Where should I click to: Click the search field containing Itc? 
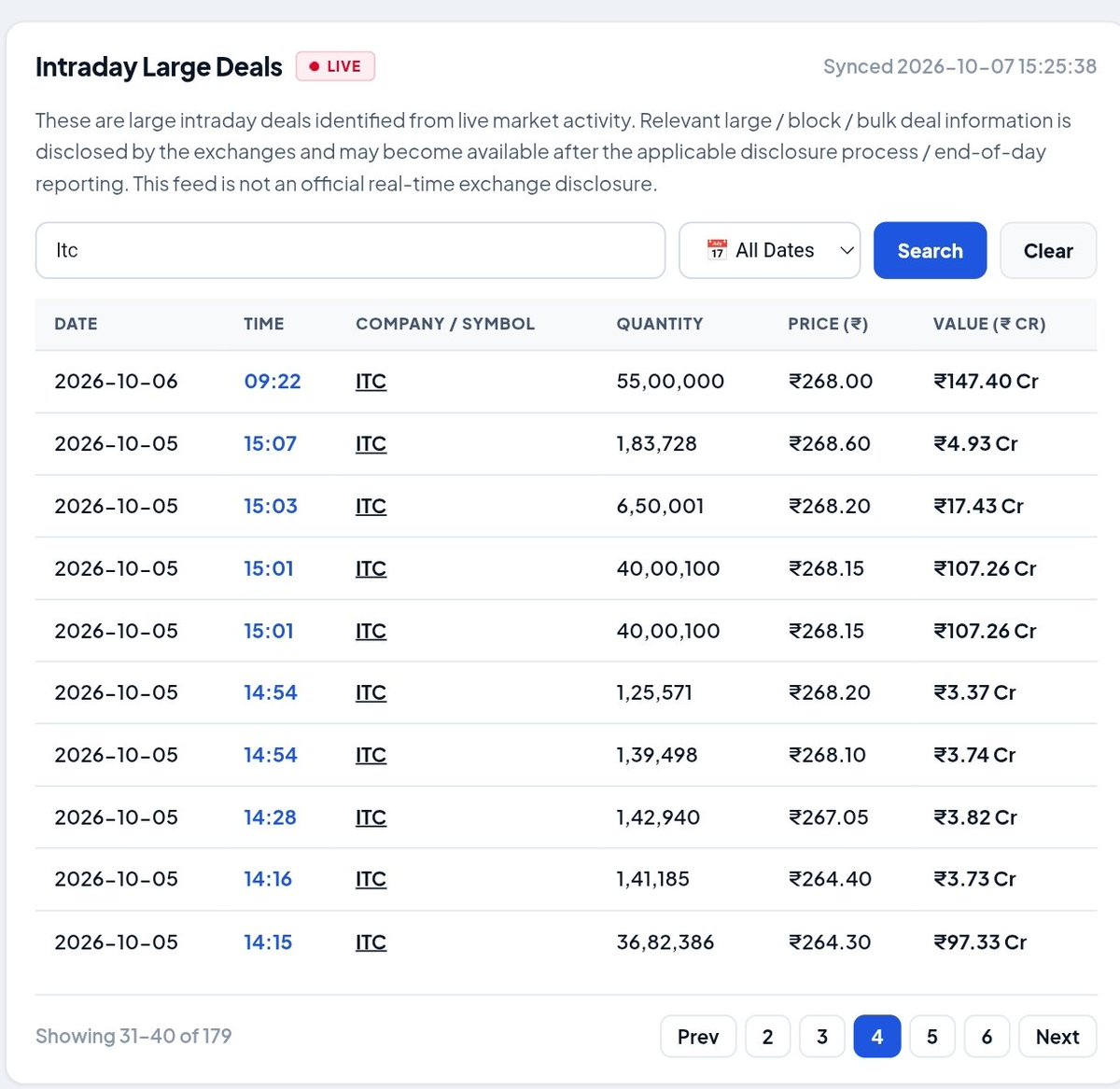tap(350, 250)
